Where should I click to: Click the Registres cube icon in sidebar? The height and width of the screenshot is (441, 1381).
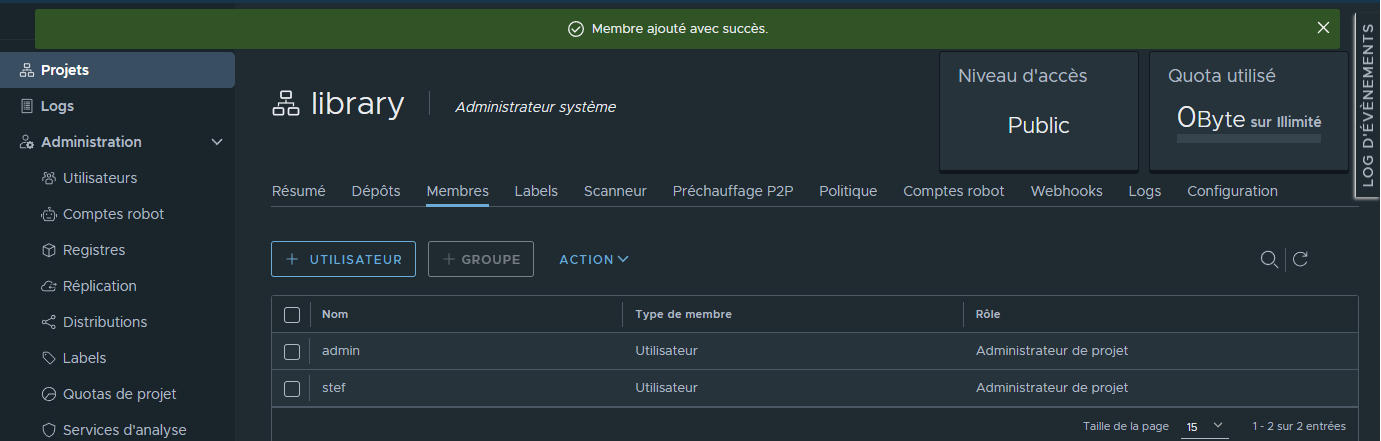pos(48,250)
